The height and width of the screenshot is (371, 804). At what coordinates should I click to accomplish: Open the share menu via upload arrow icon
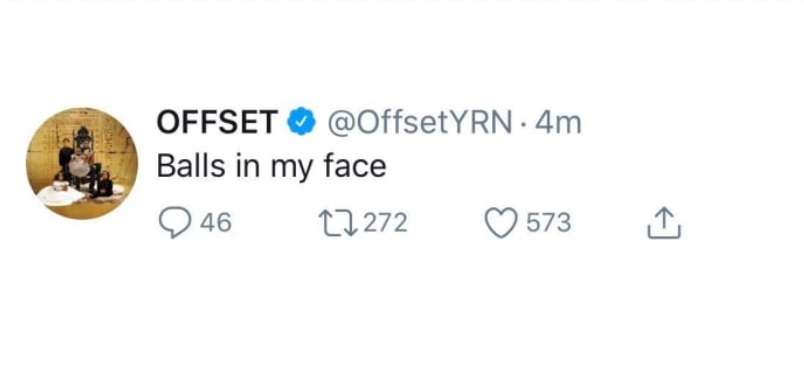coord(664,222)
